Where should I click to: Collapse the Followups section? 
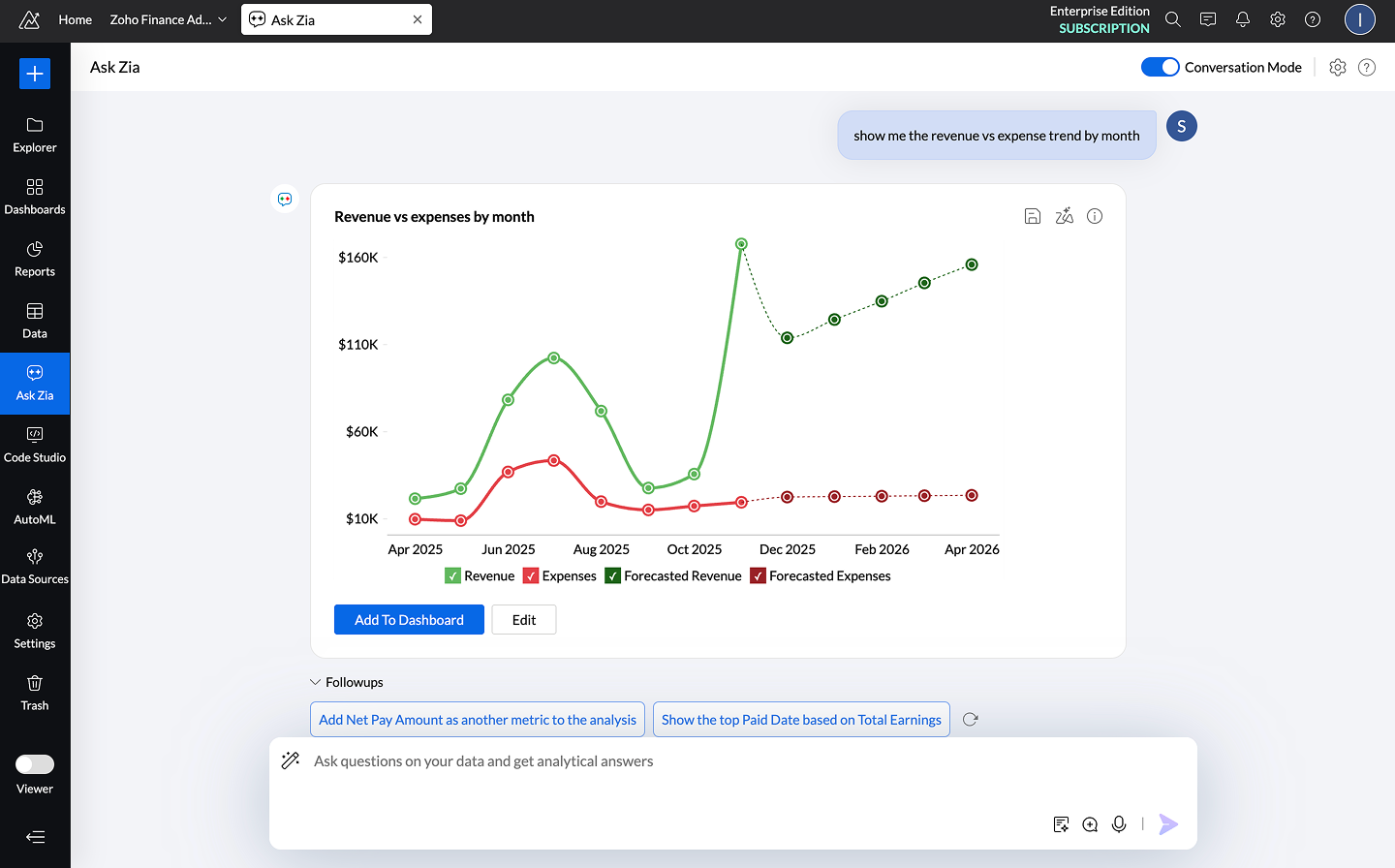click(x=315, y=681)
